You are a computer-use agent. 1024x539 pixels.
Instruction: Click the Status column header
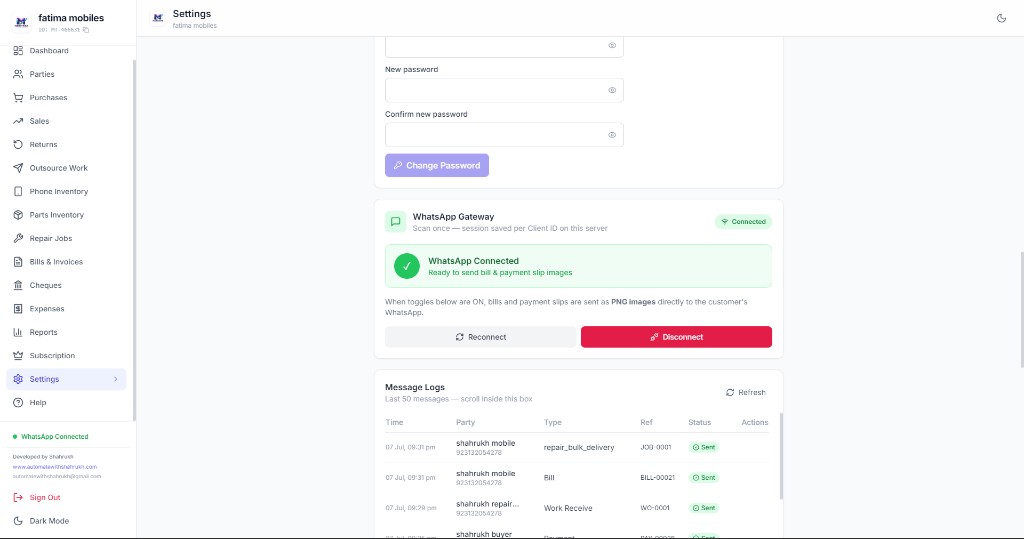[699, 422]
